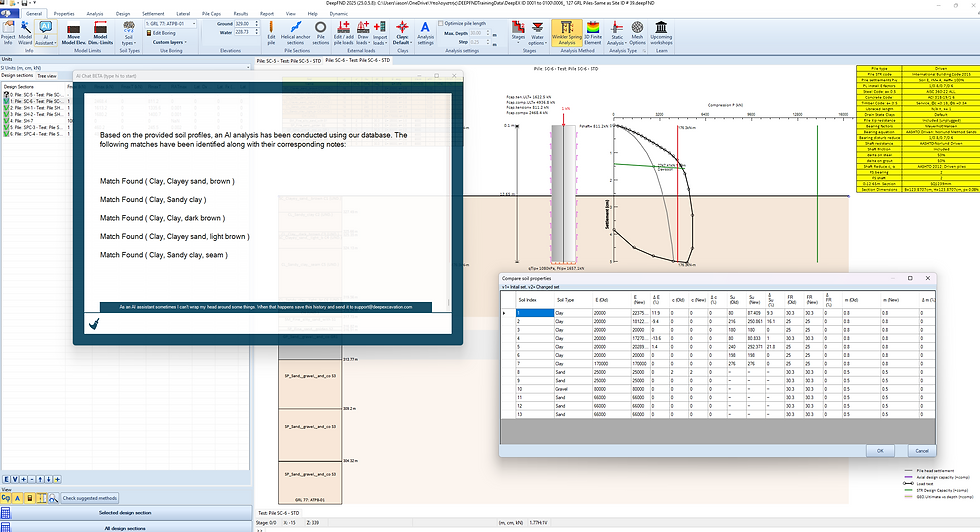The image size is (980, 532).
Task: Expand Static Analysis dropdown
Action: [x=616, y=33]
